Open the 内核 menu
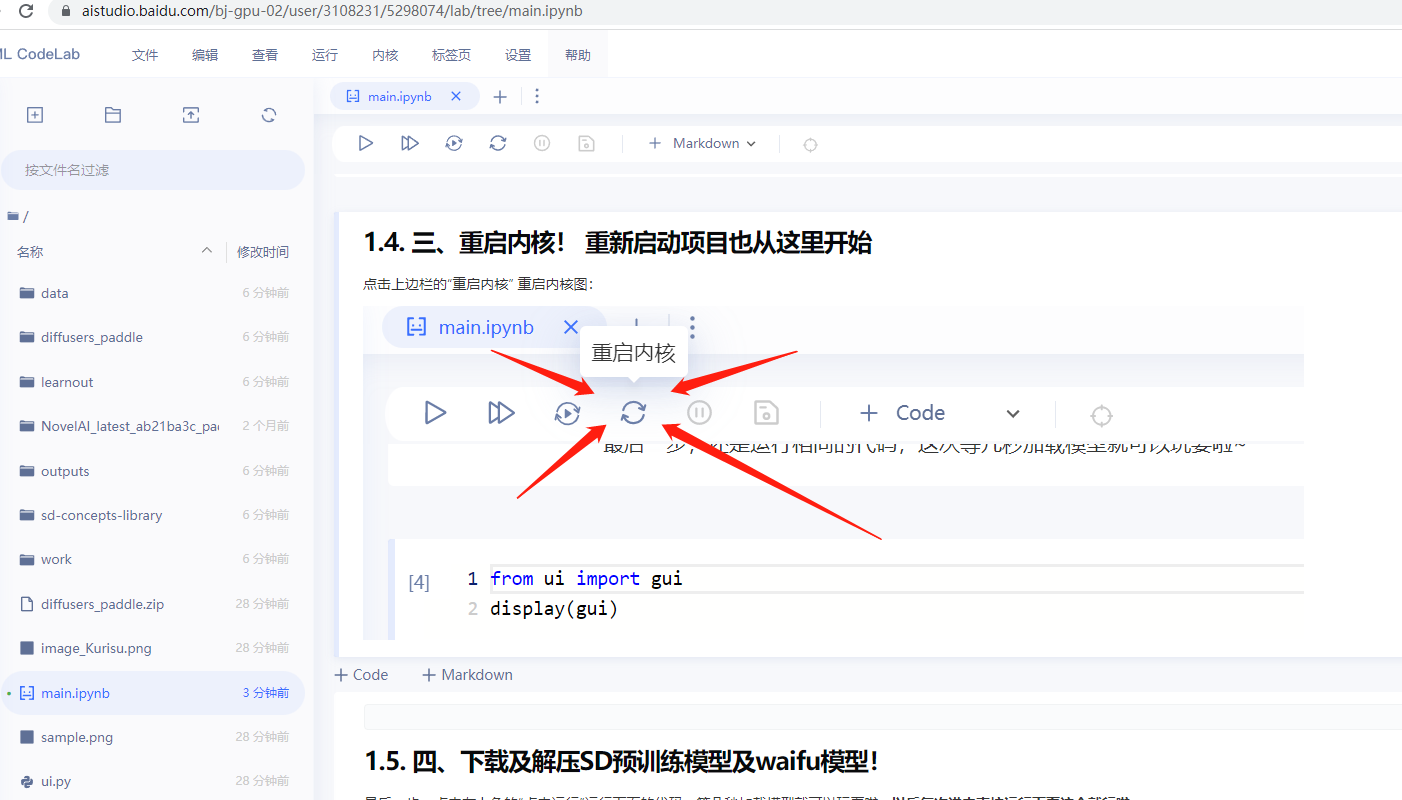 click(385, 55)
